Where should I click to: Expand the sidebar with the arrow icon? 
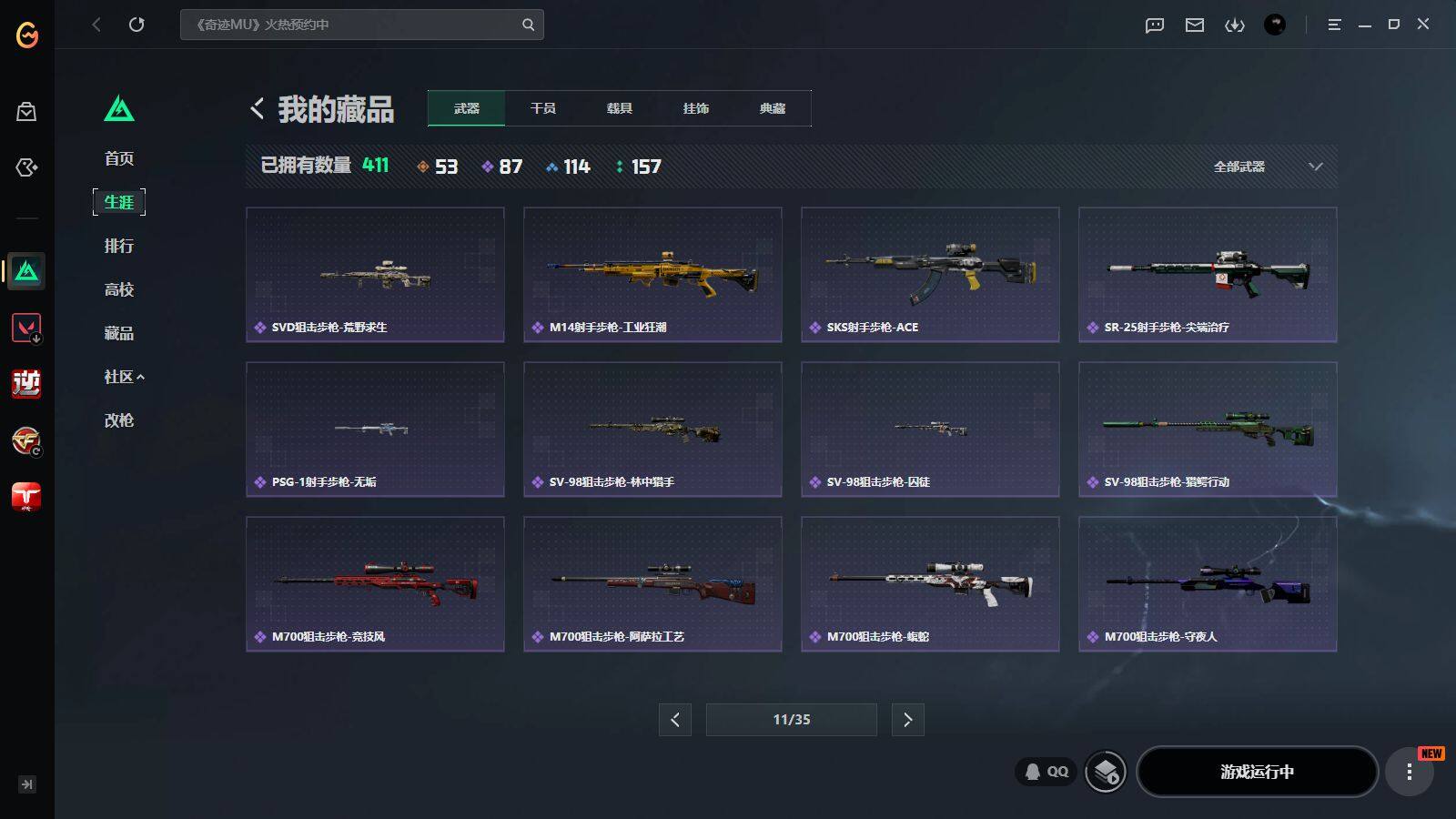pos(27,784)
